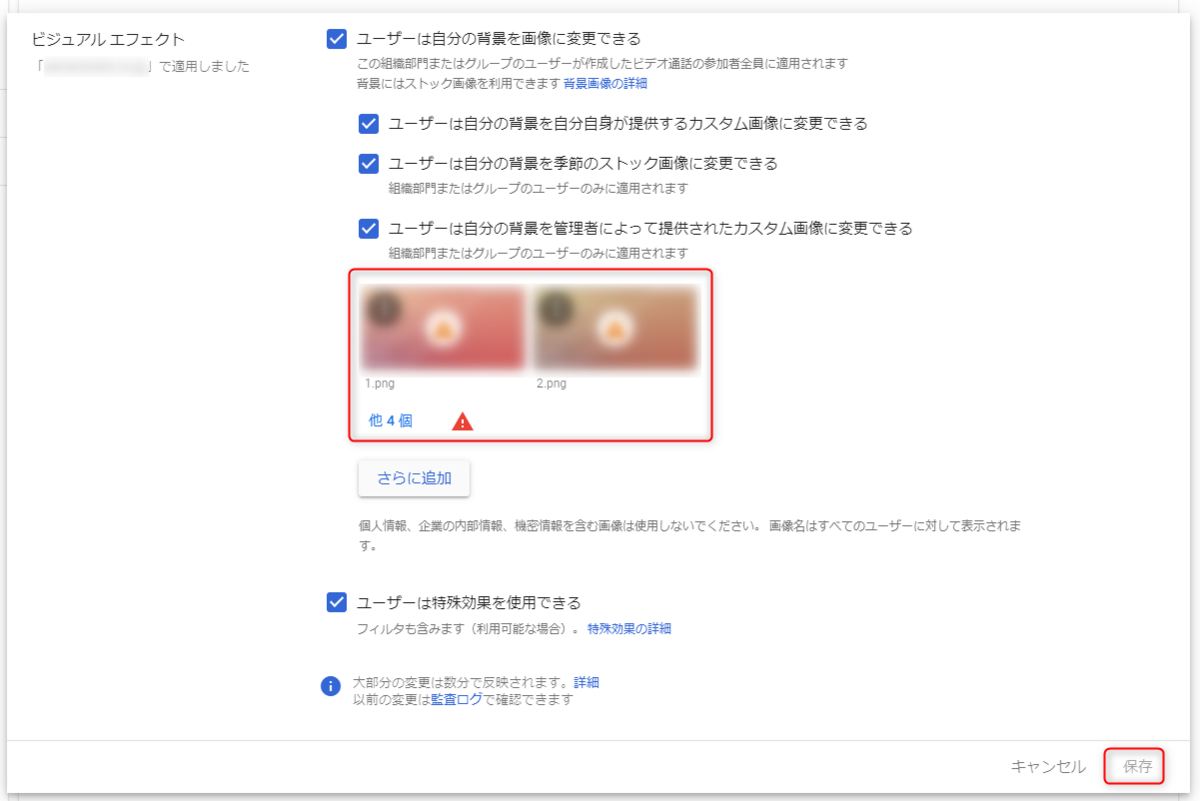Select the 2.png background image thumbnail

click(x=617, y=328)
